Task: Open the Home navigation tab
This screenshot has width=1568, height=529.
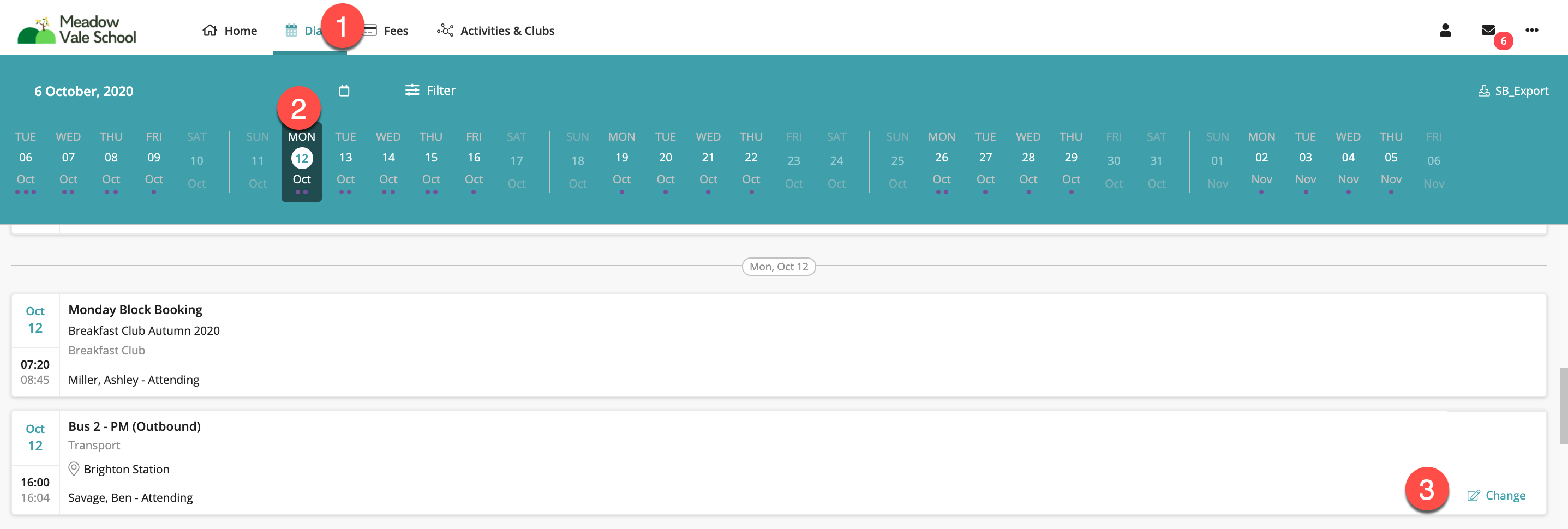Action: click(230, 31)
